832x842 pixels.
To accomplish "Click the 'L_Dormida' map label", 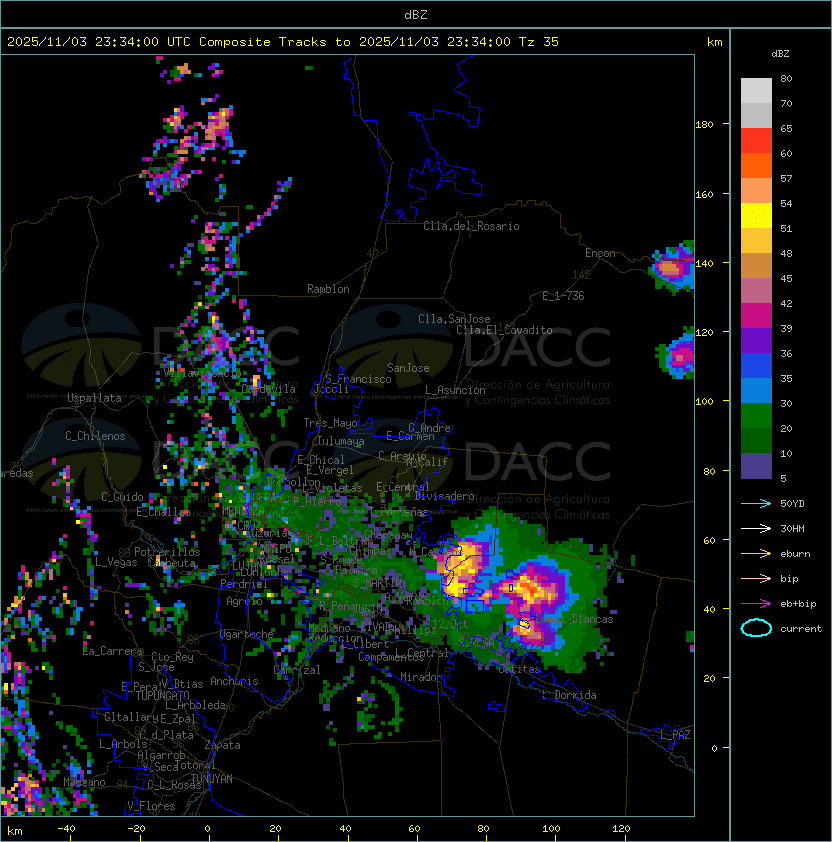I will pos(569,695).
